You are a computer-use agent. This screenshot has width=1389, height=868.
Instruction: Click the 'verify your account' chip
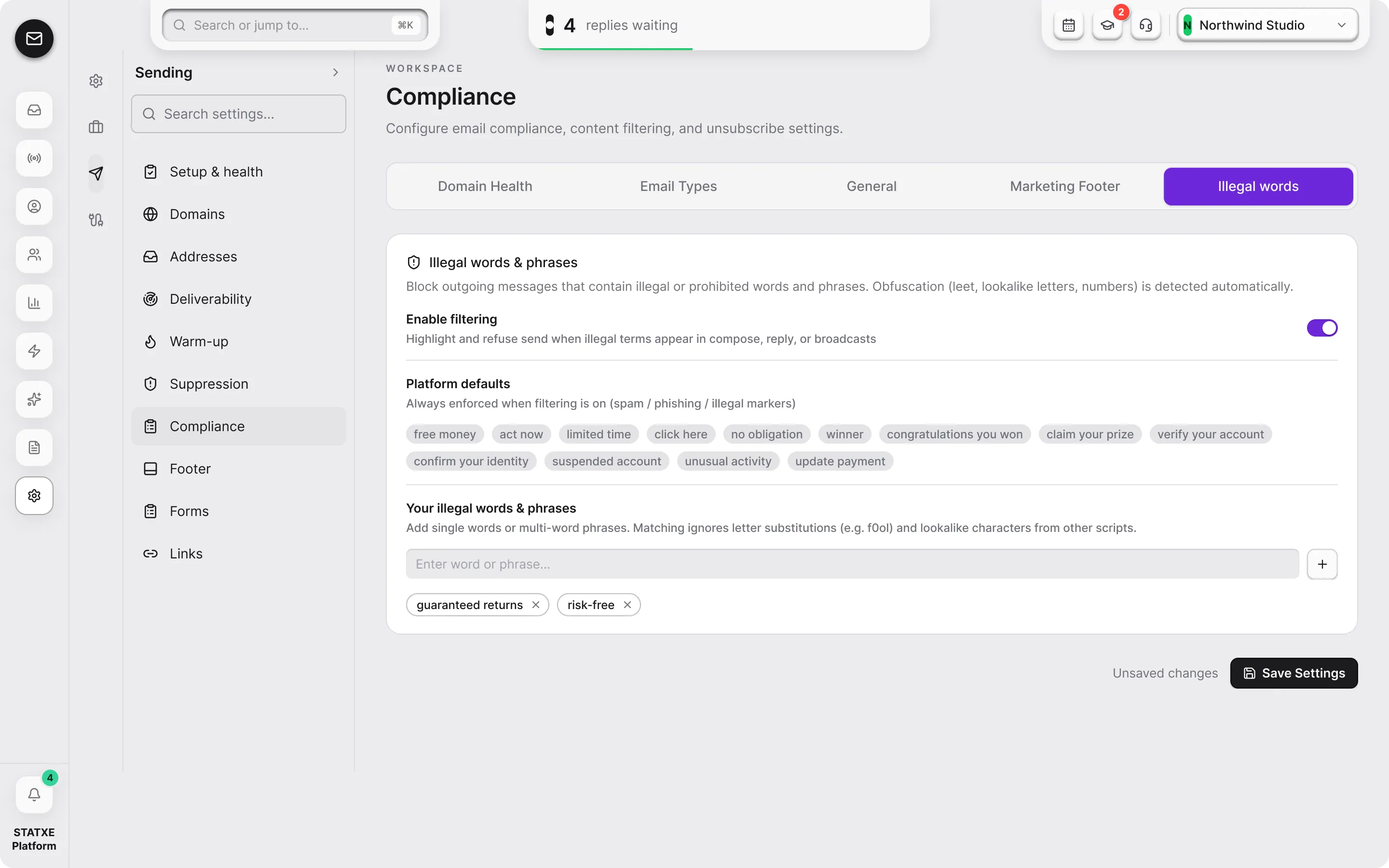1210,434
